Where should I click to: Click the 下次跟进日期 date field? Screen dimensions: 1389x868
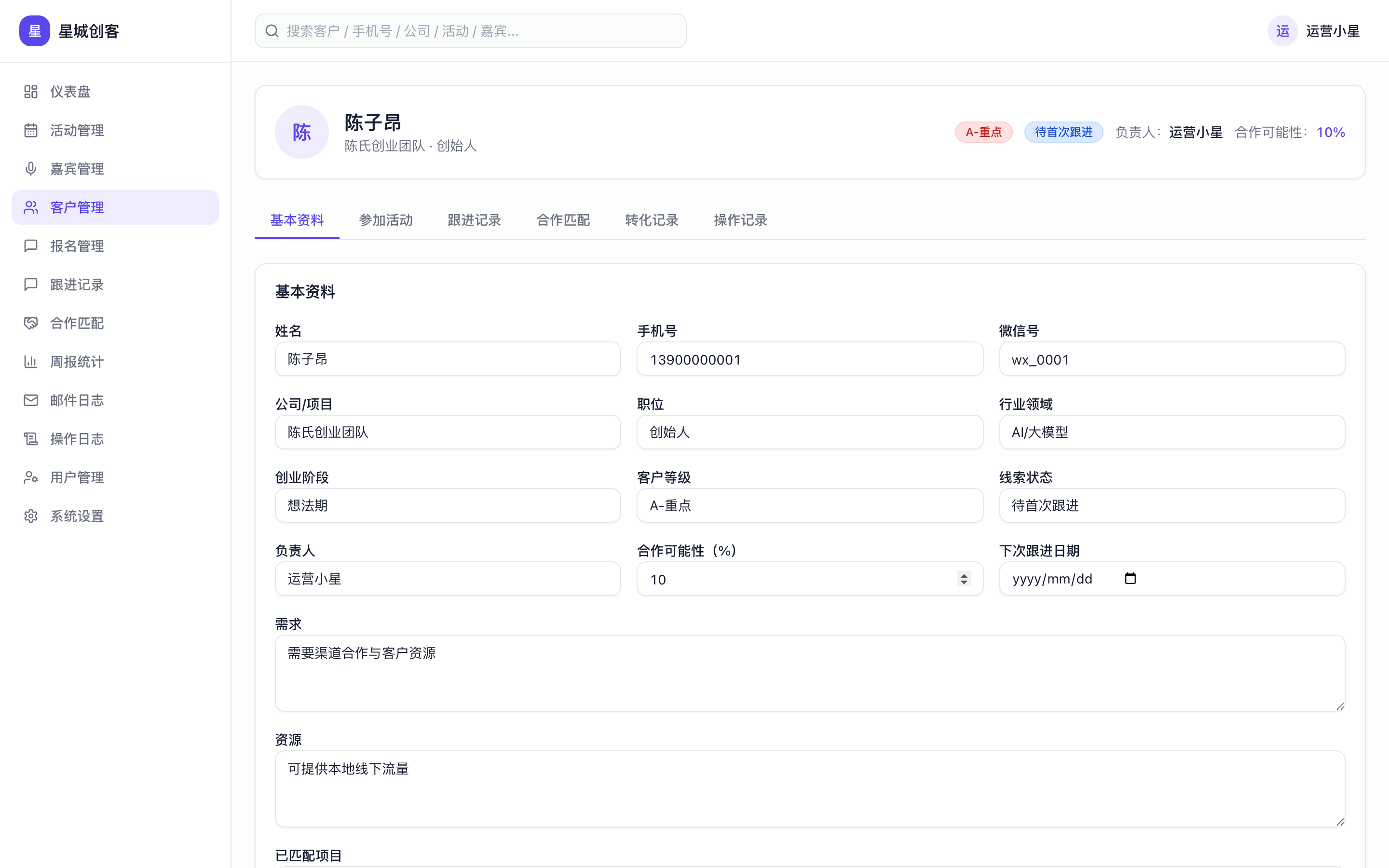1171,579
